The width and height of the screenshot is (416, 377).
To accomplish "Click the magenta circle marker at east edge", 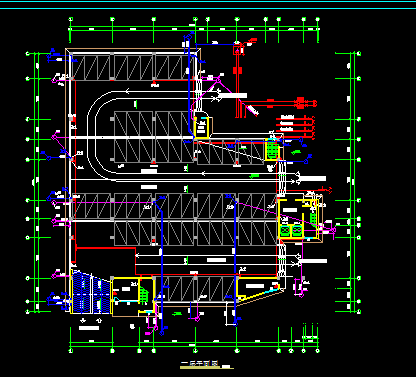I will point(333,230).
